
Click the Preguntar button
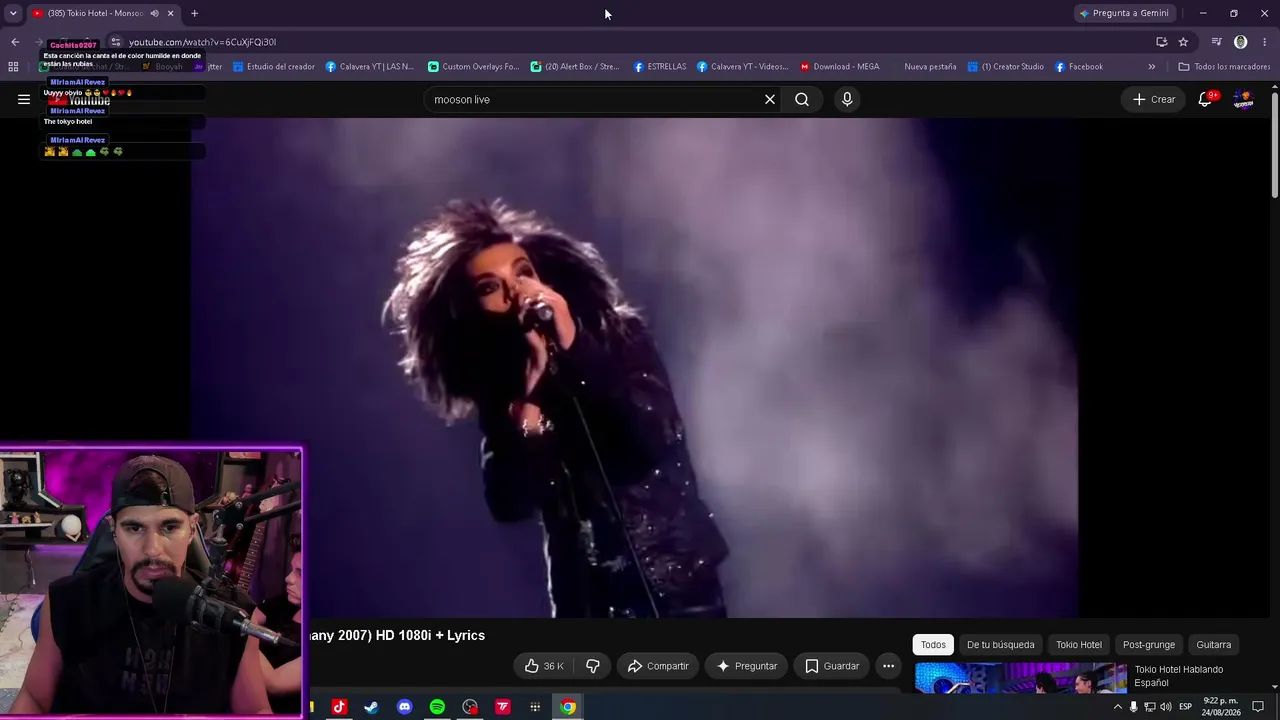coord(747,666)
